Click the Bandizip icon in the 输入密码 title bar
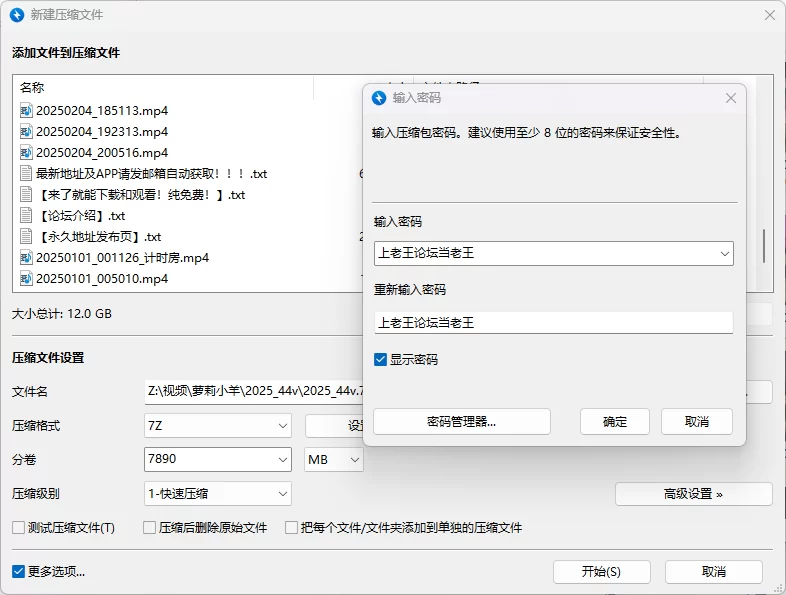The image size is (786, 595). [x=379, y=98]
